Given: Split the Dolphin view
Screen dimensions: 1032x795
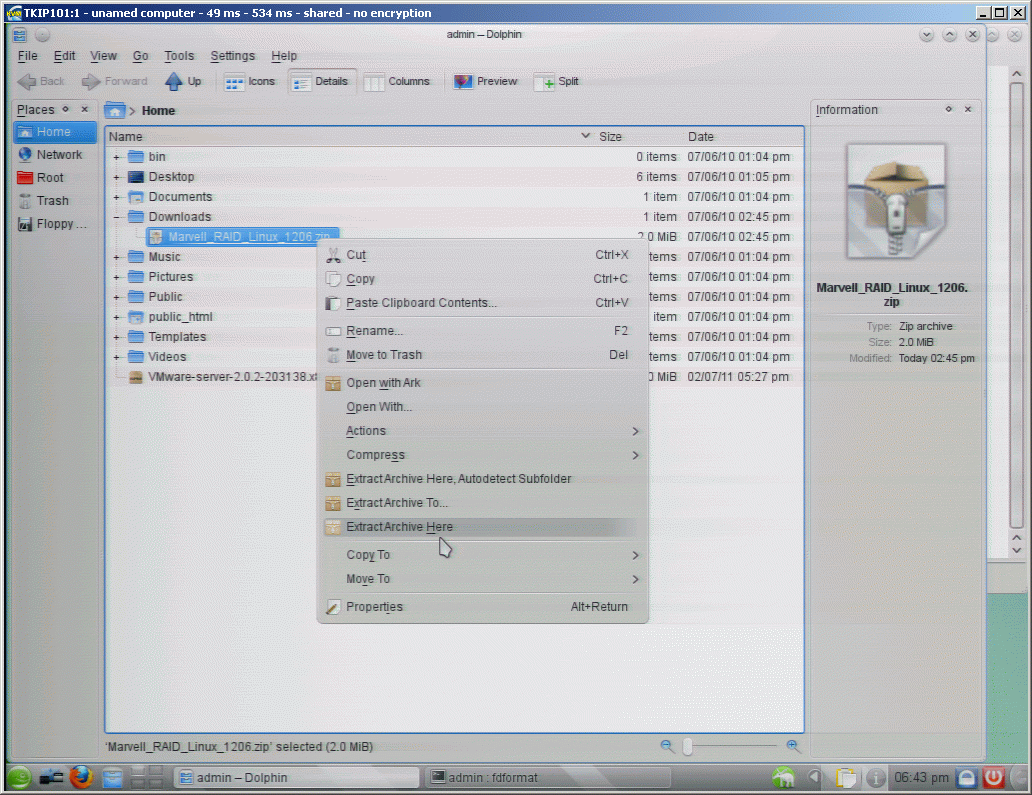Looking at the screenshot, I should coord(557,82).
